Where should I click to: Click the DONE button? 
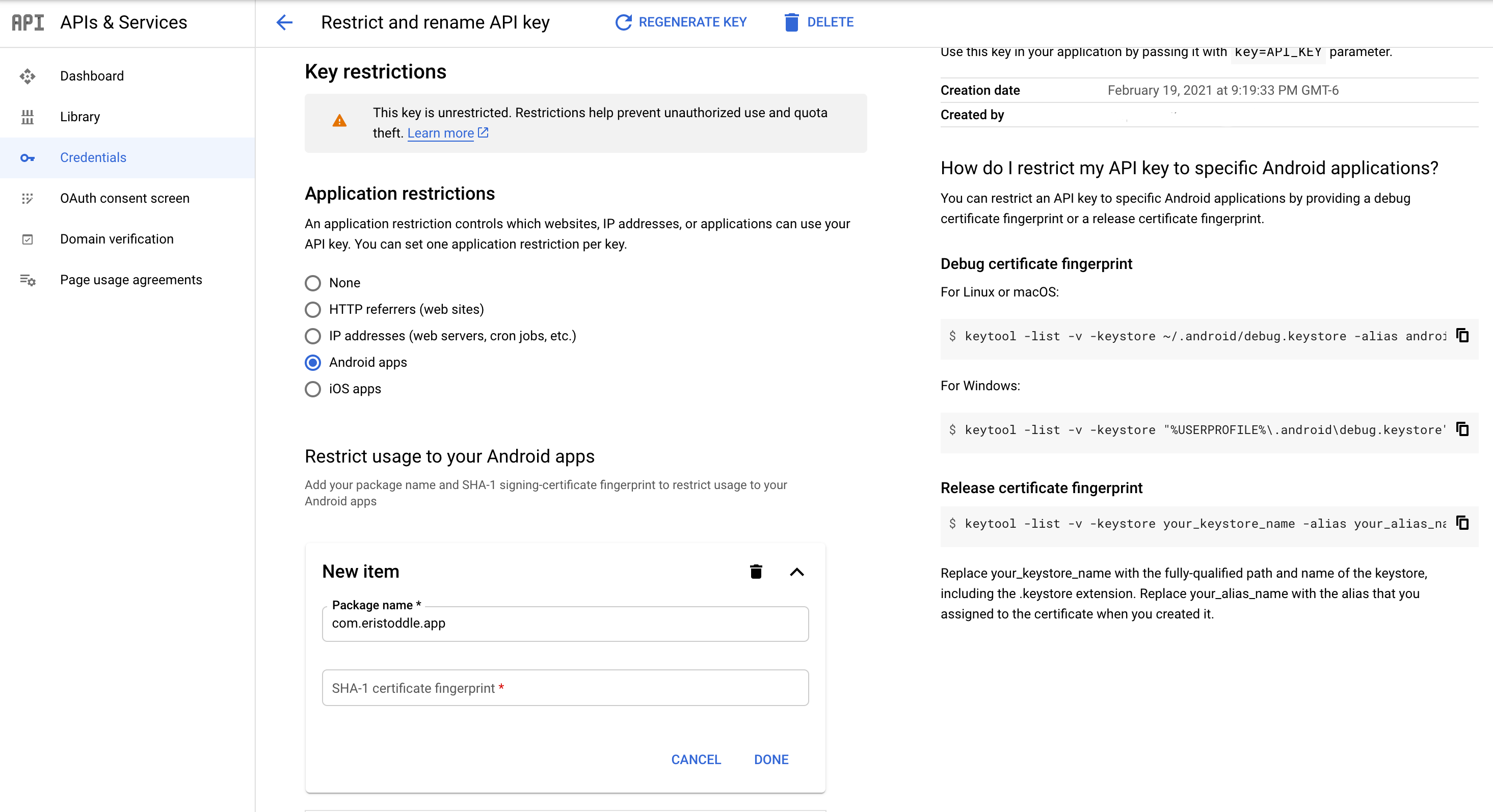tap(771, 759)
